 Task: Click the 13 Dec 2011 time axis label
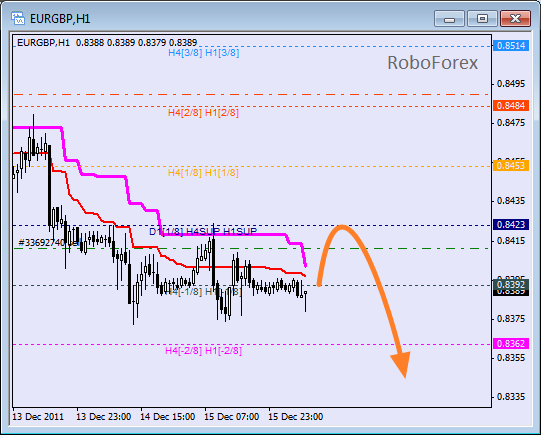coord(38,417)
